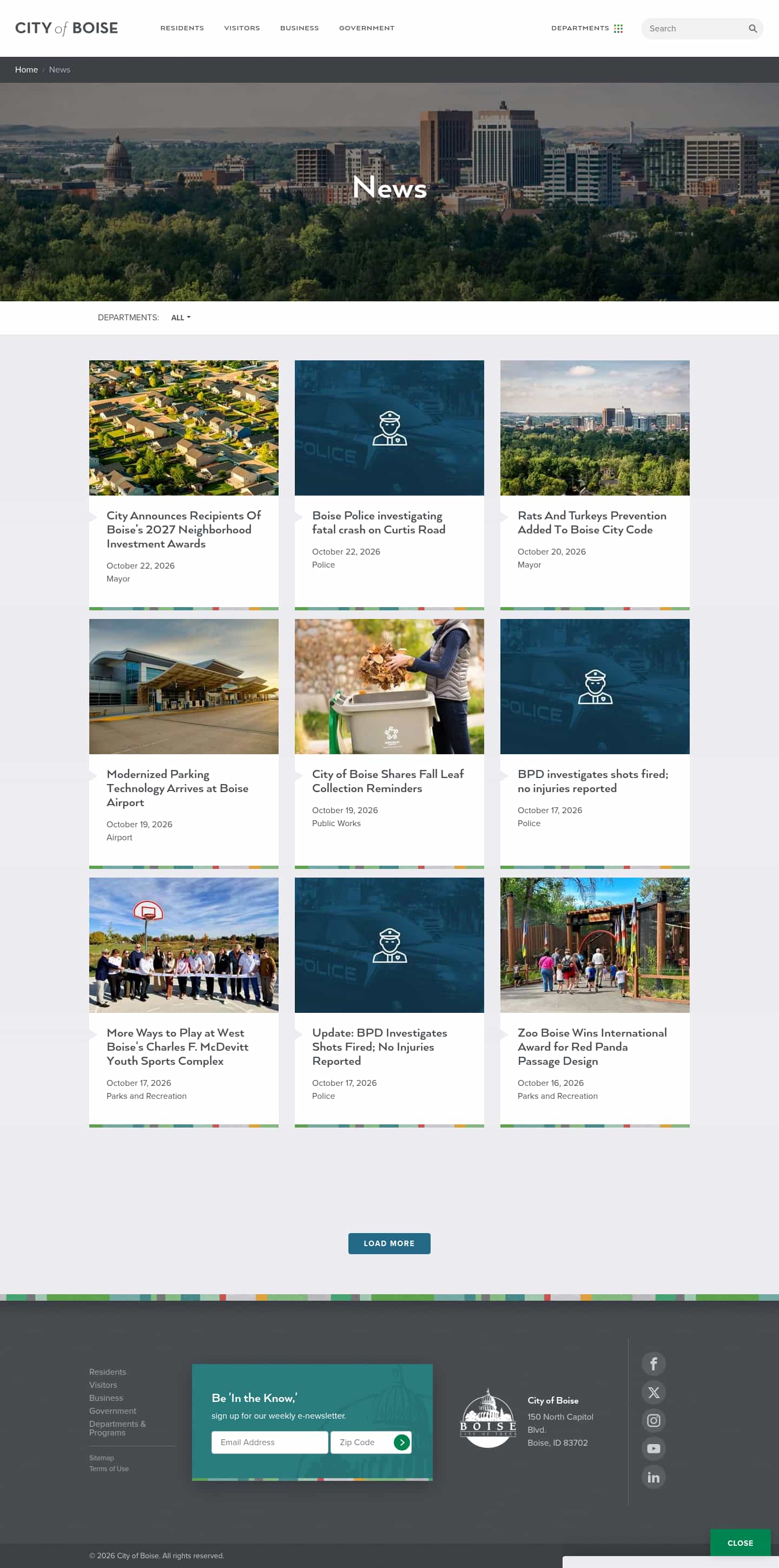The image size is (779, 1568).
Task: Open the LinkedIn social icon
Action: click(x=653, y=1477)
